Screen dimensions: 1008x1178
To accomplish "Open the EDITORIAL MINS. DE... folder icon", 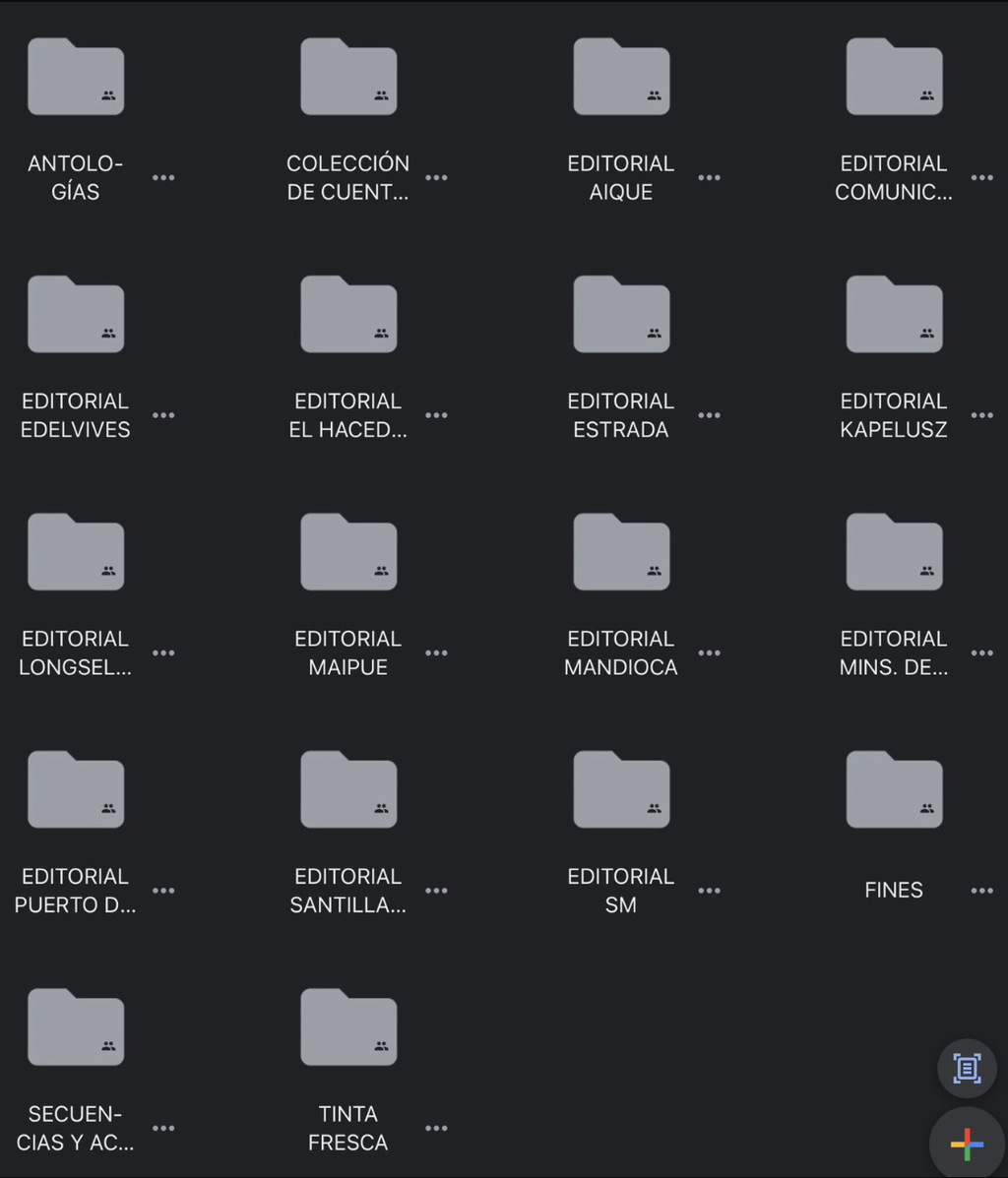I will tap(895, 551).
